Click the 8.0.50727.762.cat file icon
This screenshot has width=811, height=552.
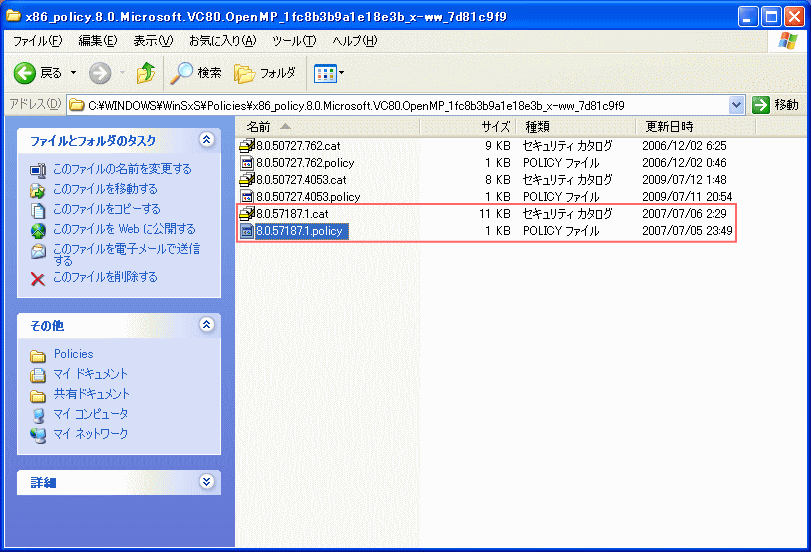pos(247,146)
